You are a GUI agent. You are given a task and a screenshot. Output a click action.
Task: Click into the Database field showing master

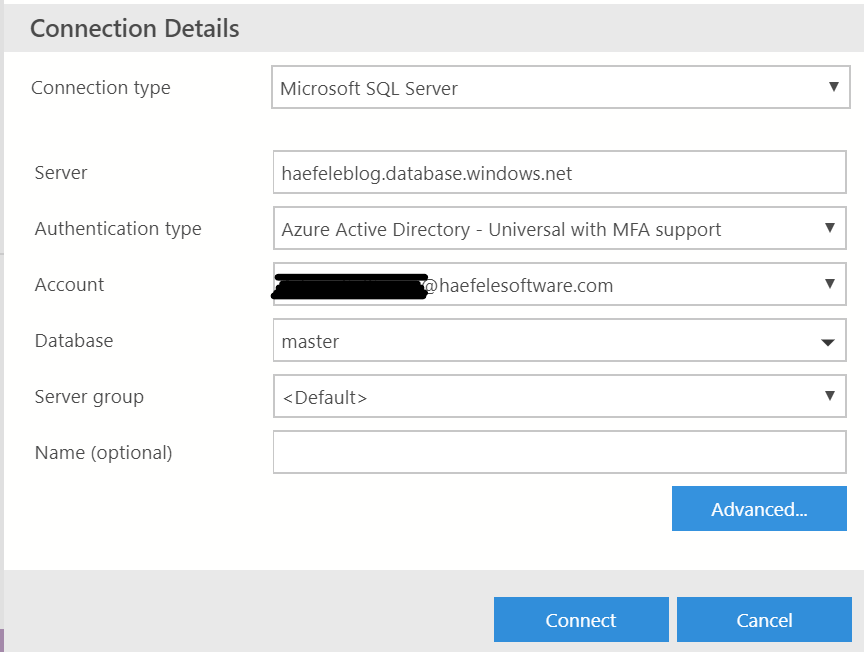click(x=540, y=341)
